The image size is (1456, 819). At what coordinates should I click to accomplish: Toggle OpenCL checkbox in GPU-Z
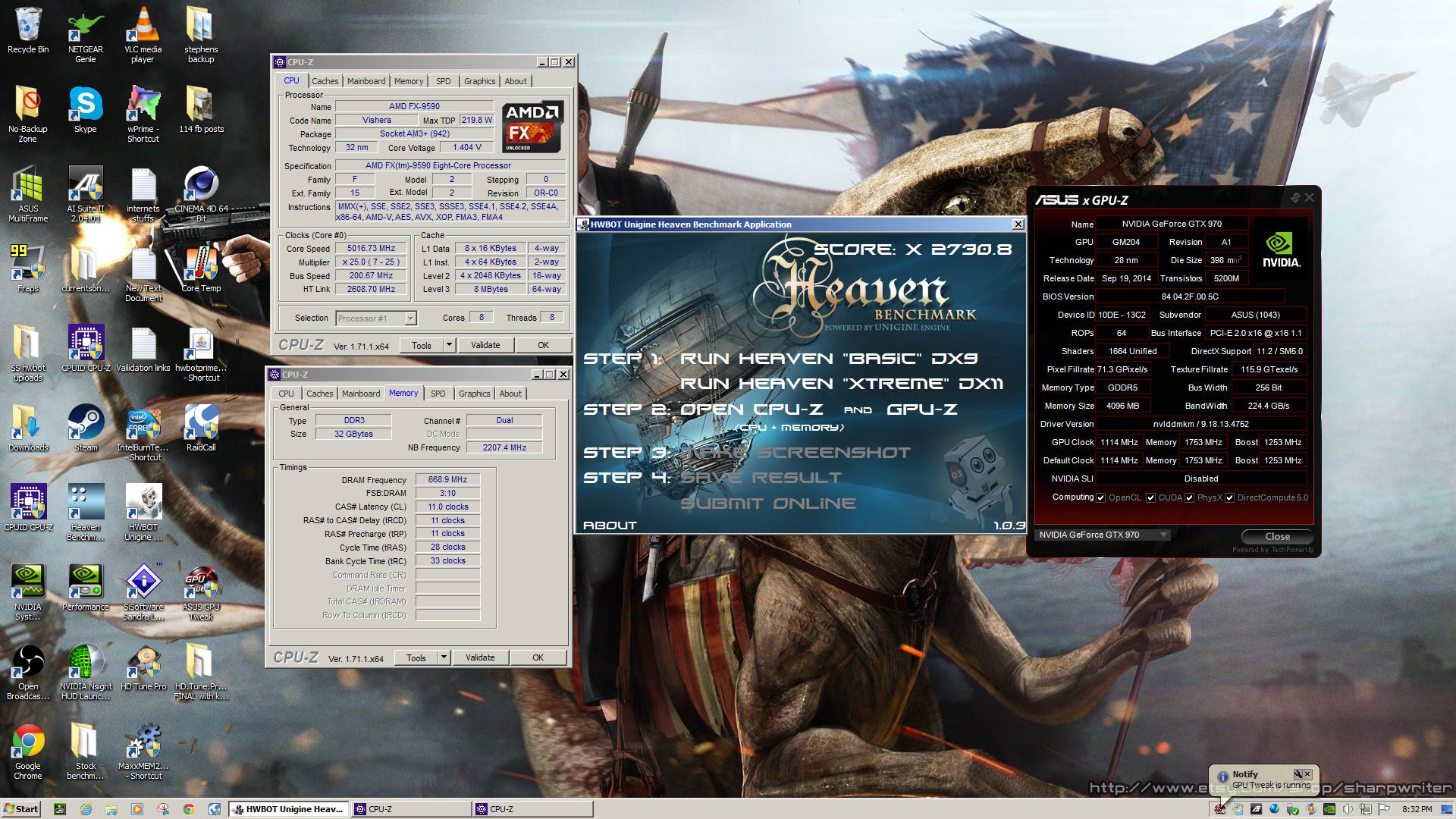[x=1100, y=497]
